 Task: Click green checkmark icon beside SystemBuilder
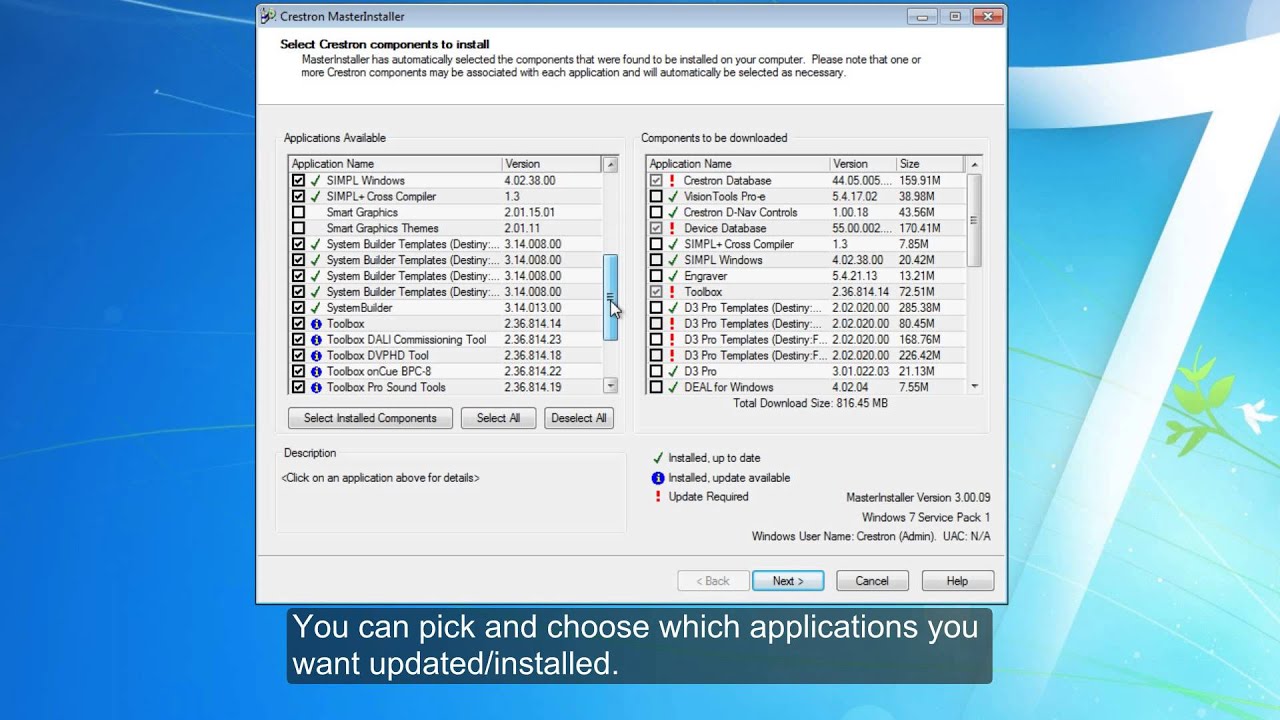pyautogui.click(x=316, y=308)
